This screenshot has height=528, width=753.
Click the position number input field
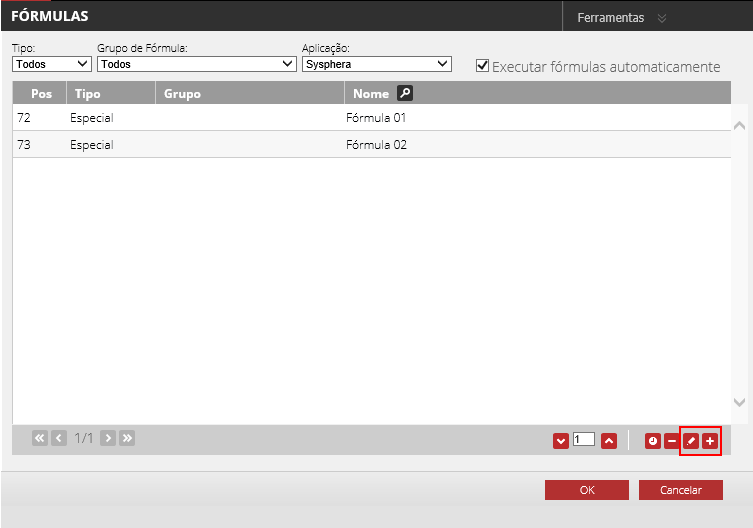point(584,439)
